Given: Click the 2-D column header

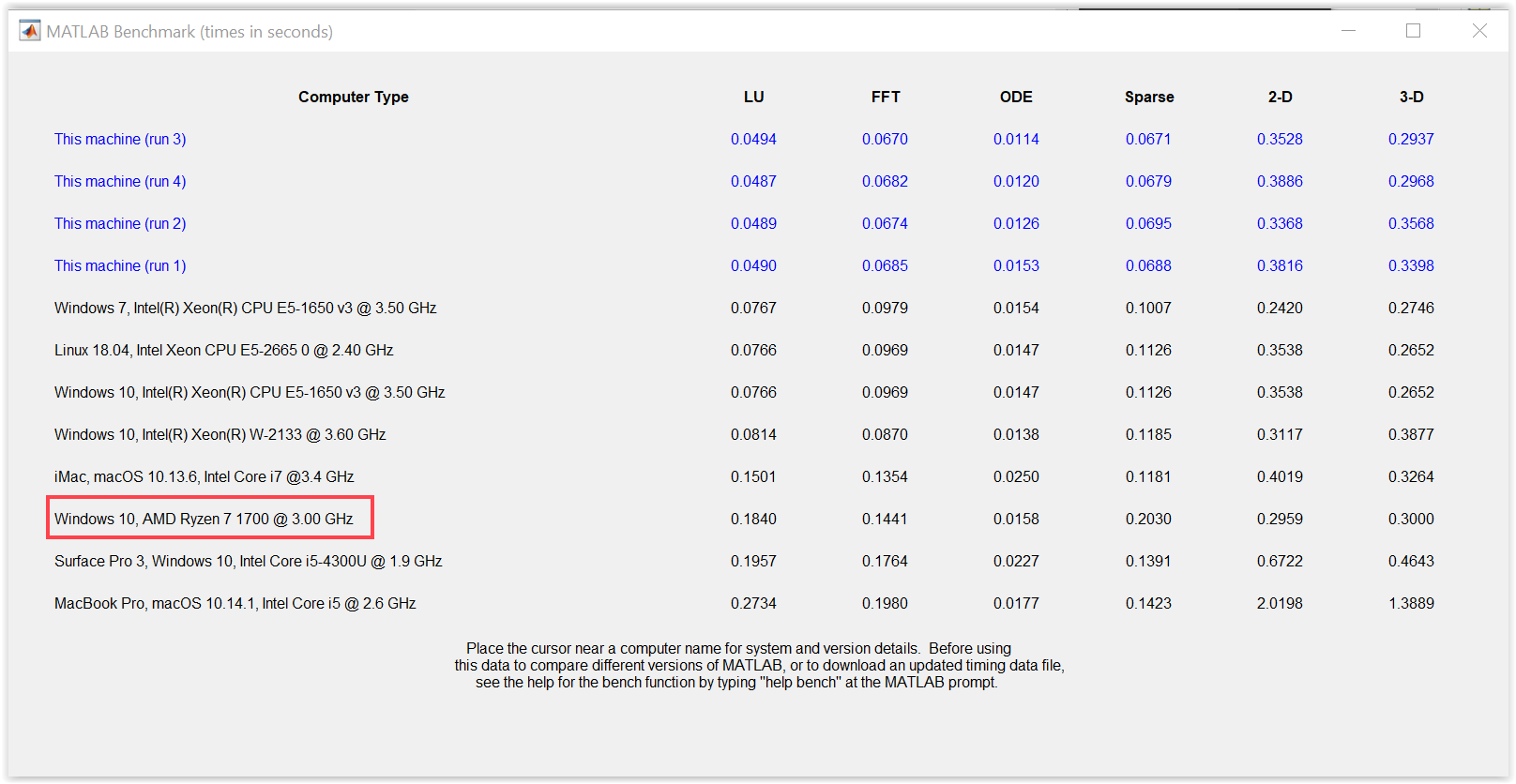Looking at the screenshot, I should [x=1281, y=97].
